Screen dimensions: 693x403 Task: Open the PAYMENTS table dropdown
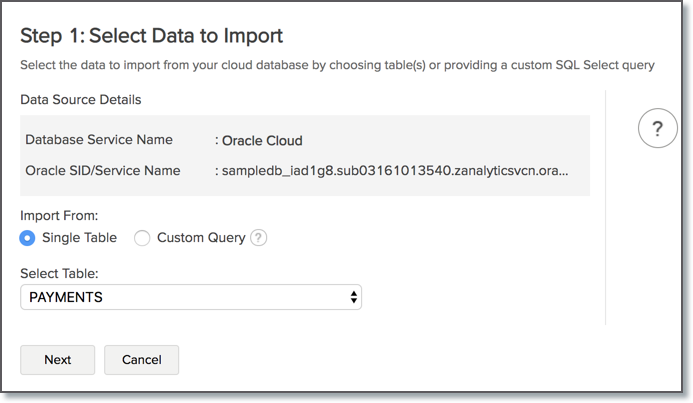[190, 297]
